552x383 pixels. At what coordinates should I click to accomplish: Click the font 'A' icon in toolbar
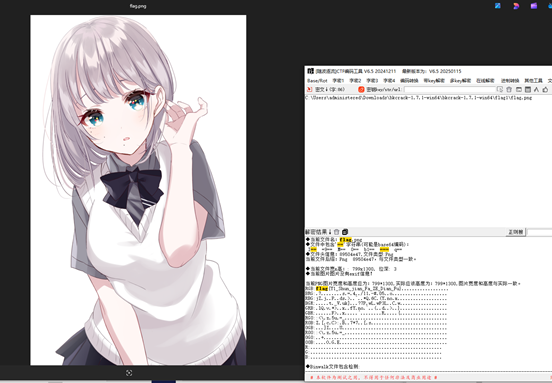click(x=536, y=89)
